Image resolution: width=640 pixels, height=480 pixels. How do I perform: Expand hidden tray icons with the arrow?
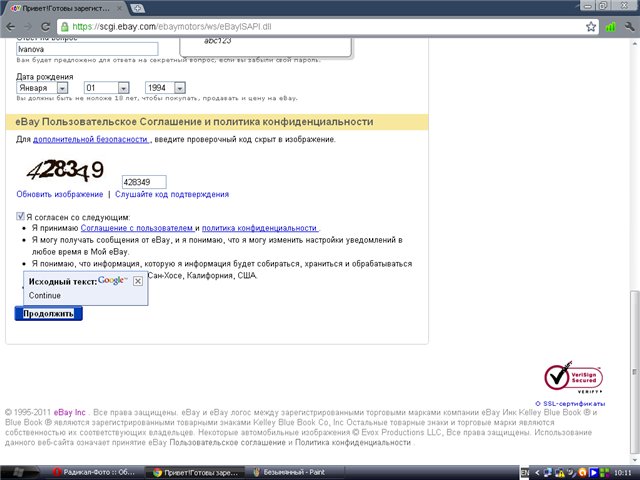(x=537, y=473)
